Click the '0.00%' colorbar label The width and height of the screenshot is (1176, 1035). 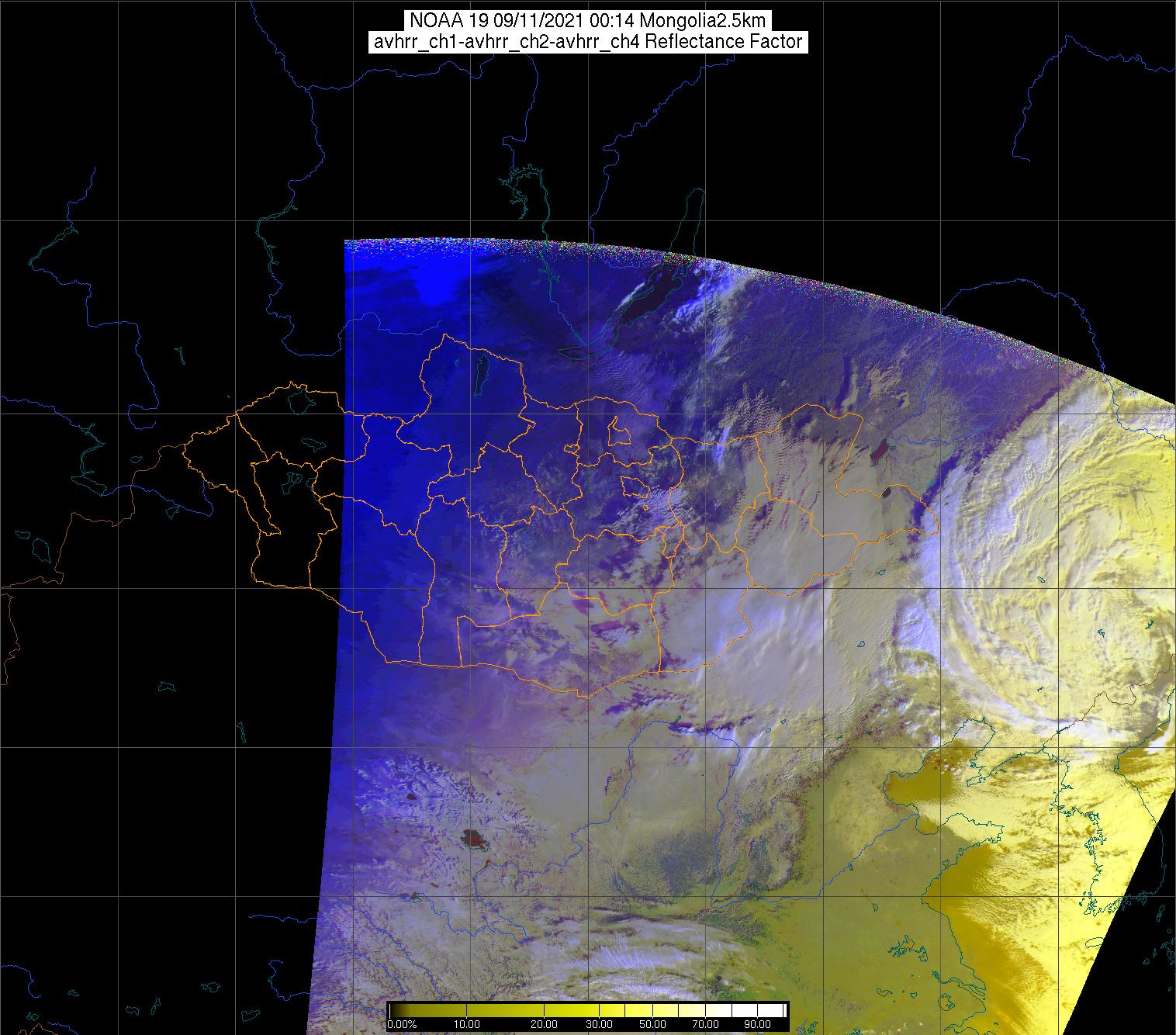point(402,1025)
